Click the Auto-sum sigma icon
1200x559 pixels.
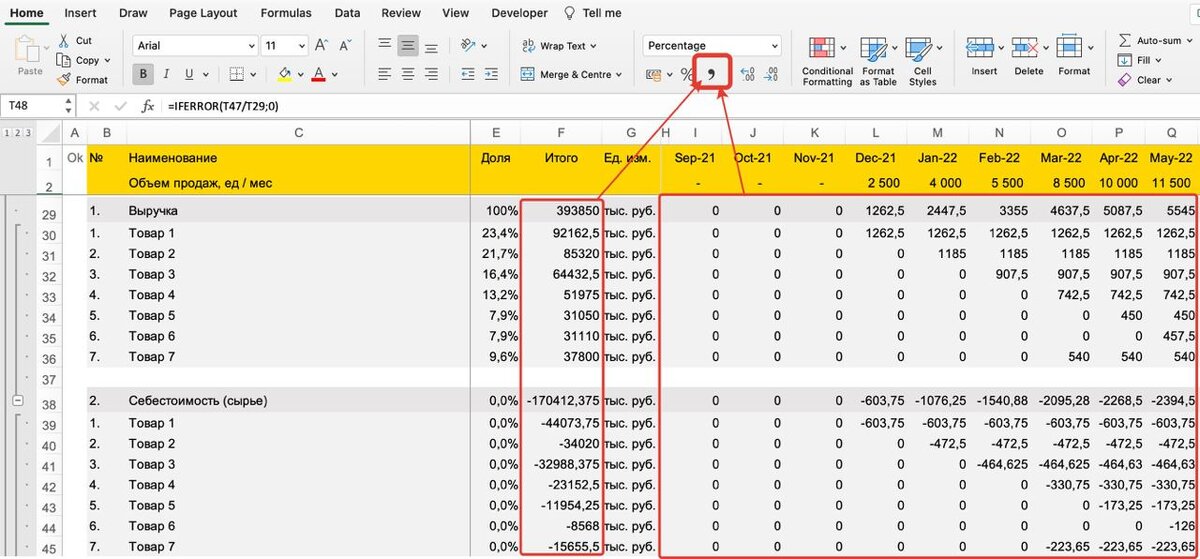coord(1125,41)
